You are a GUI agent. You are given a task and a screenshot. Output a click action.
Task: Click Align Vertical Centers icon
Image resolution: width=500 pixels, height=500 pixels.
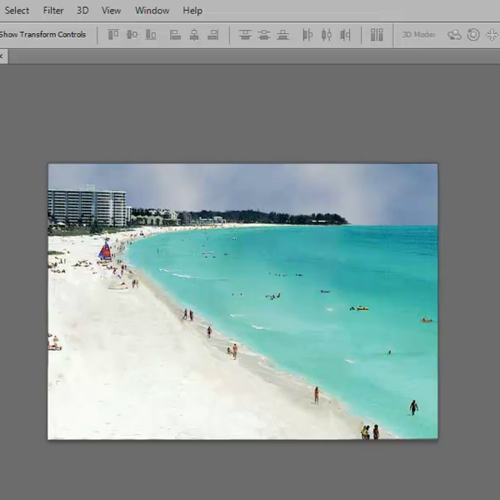pyautogui.click(x=132, y=34)
